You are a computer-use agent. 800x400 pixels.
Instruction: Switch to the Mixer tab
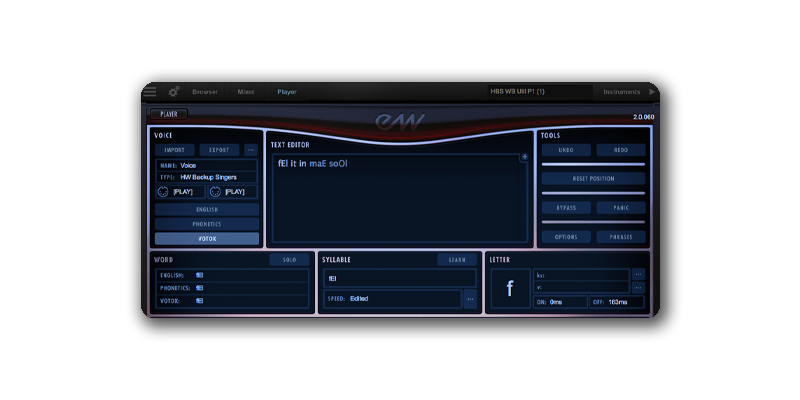point(246,91)
